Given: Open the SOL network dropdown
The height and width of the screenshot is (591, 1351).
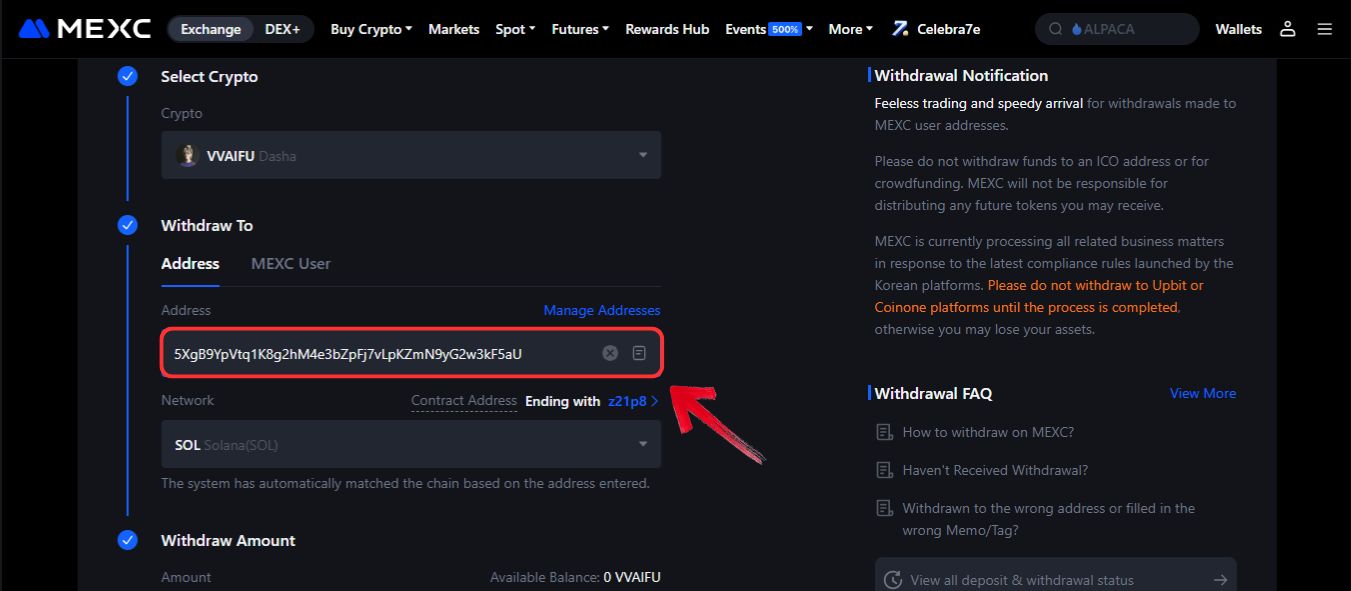Looking at the screenshot, I should (411, 444).
